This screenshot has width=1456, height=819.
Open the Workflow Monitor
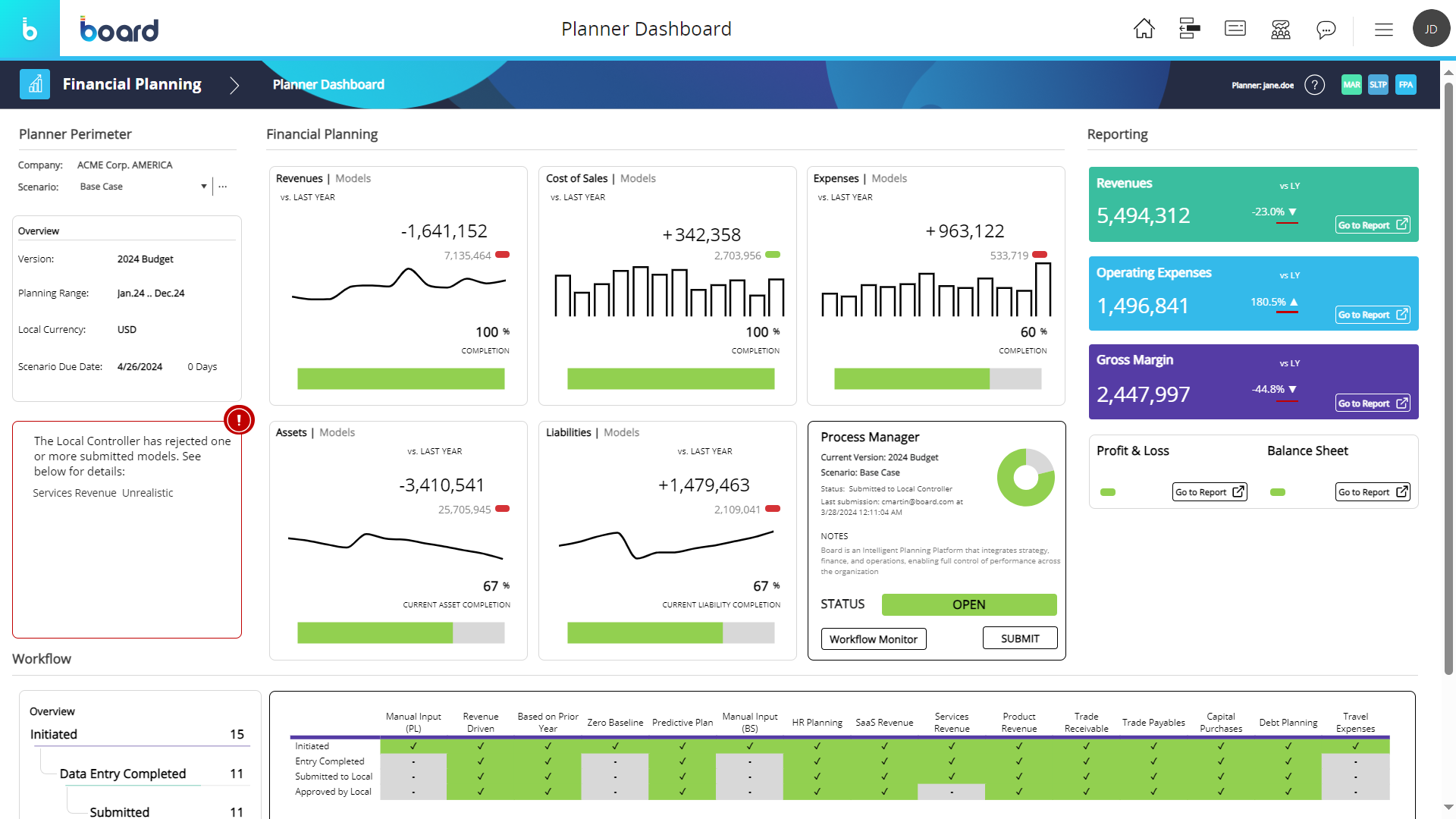click(x=873, y=639)
